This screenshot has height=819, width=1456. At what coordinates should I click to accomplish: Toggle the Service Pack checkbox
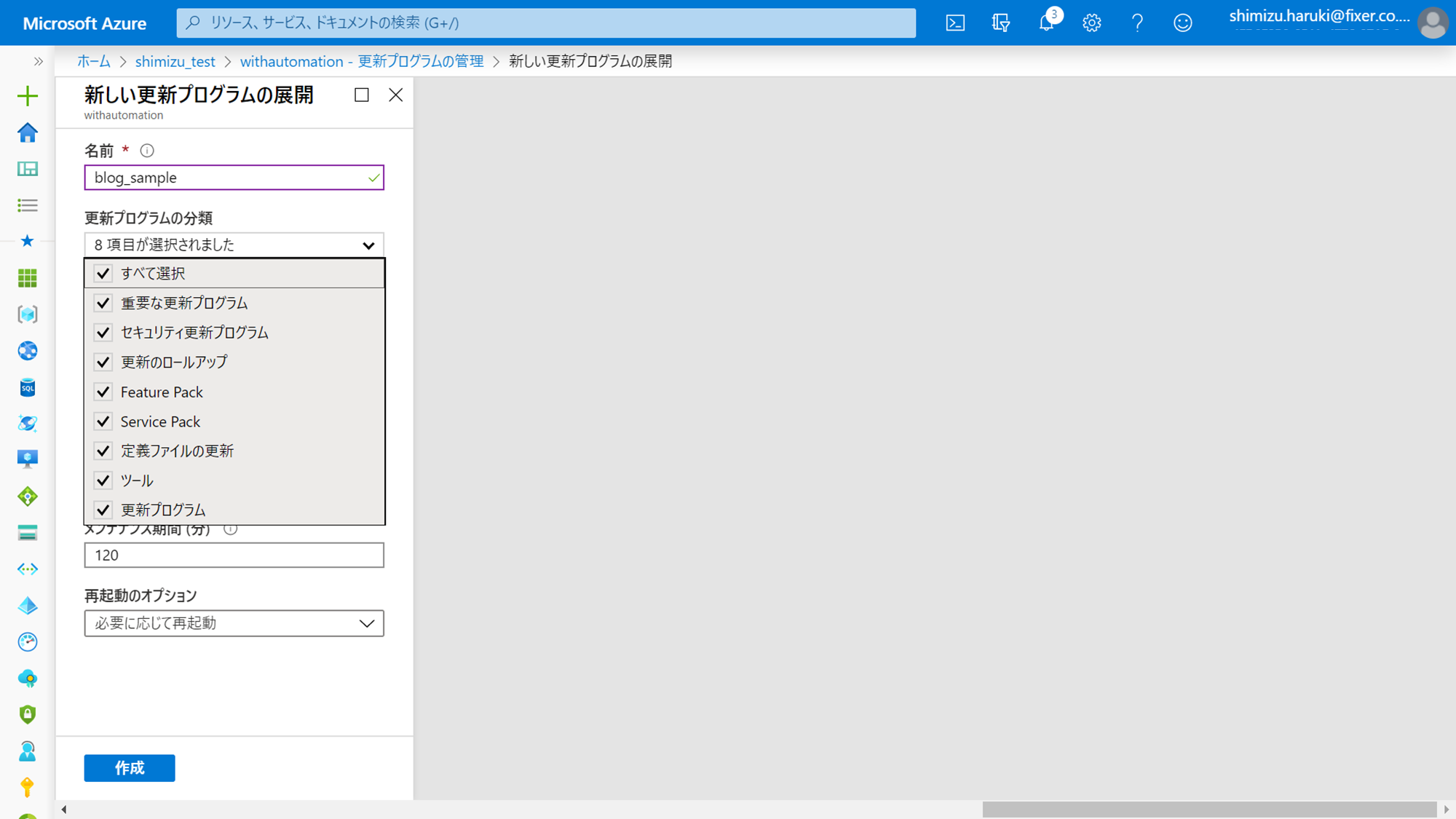[103, 422]
